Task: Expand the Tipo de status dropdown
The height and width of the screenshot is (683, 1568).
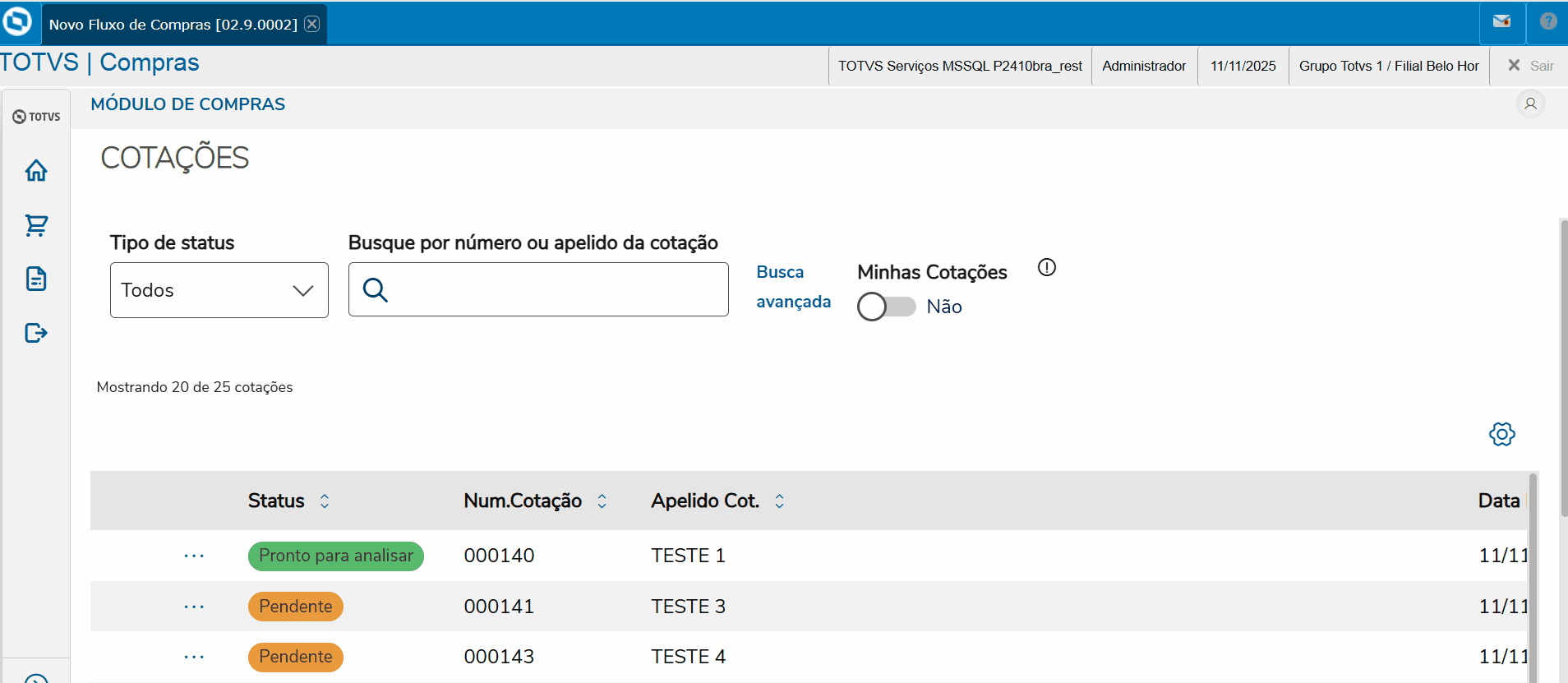Action: (219, 290)
